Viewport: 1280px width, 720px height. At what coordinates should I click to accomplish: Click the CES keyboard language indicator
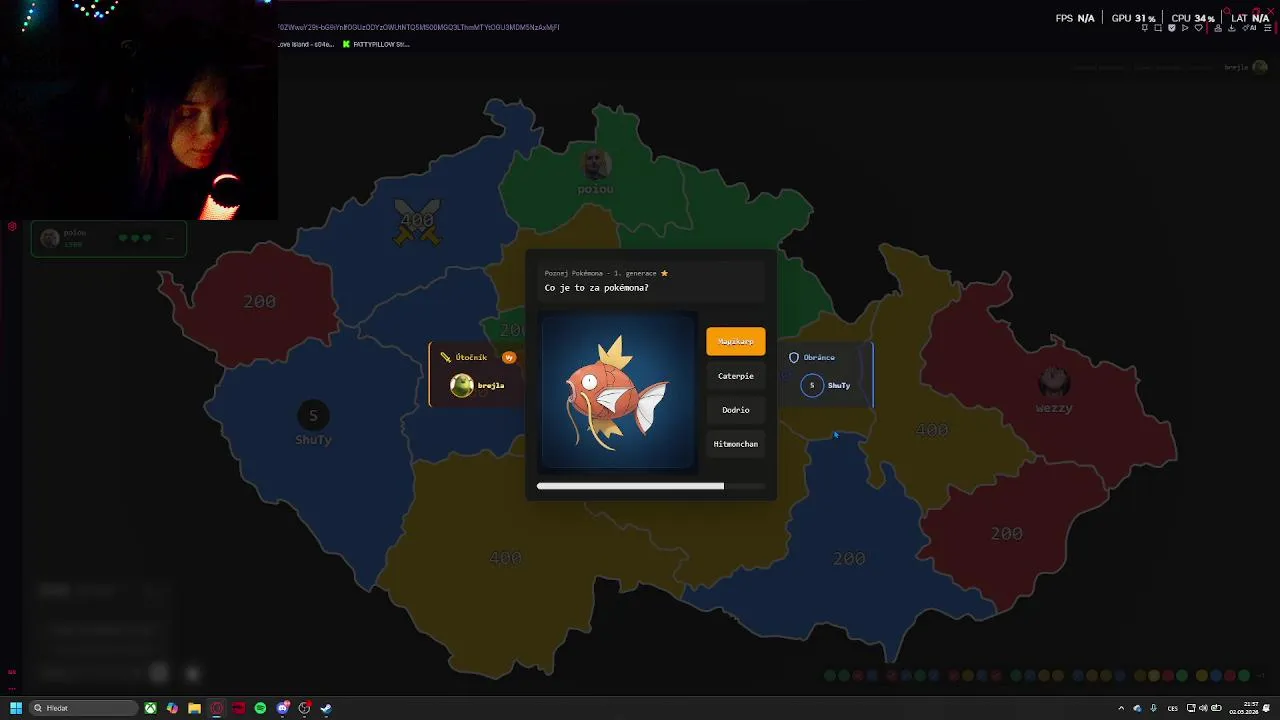click(1172, 708)
